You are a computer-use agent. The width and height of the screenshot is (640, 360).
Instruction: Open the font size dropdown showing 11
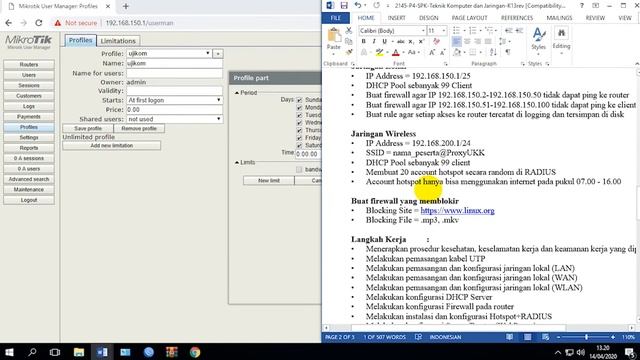tap(444, 31)
